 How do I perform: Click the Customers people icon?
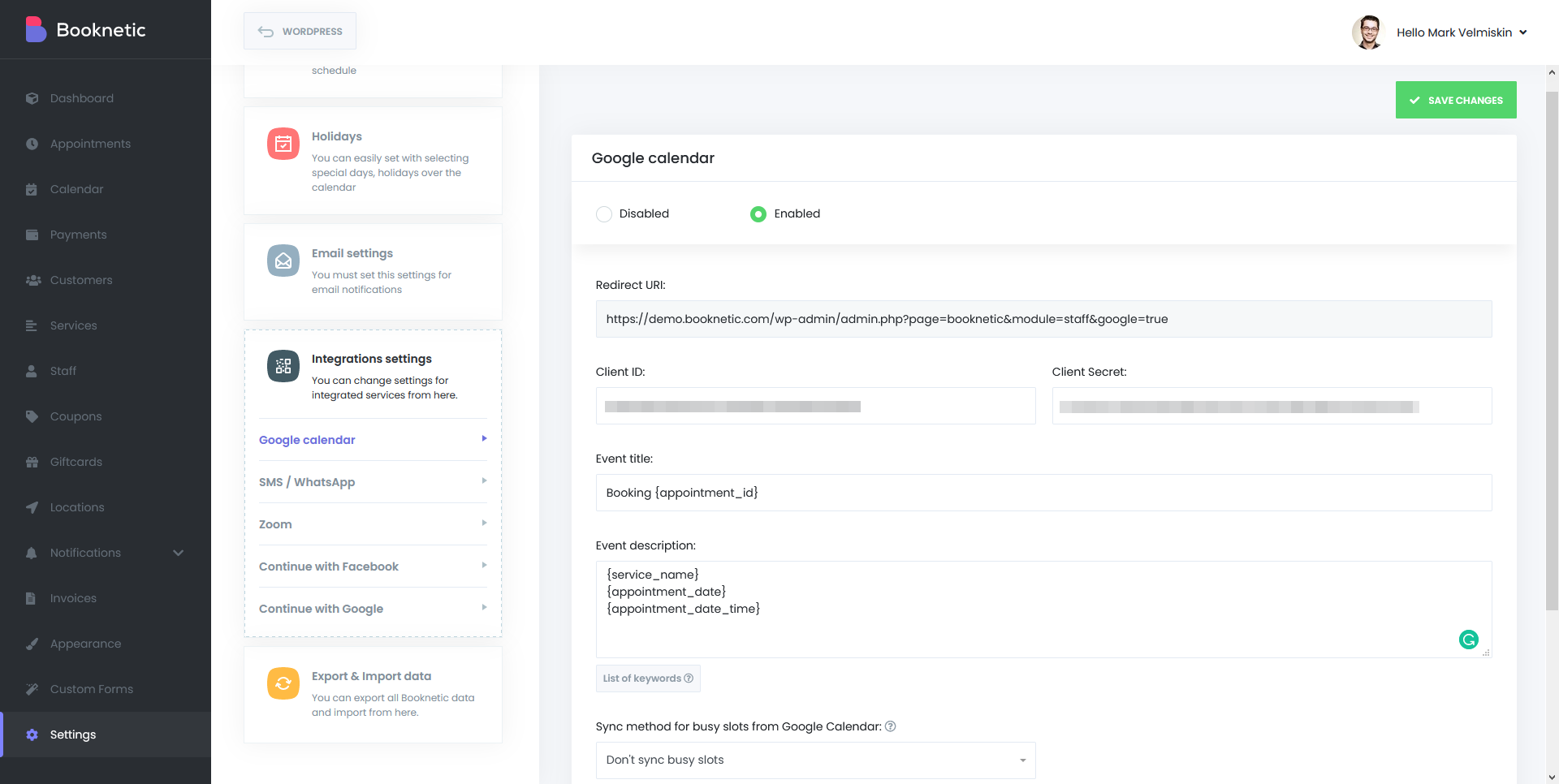pos(33,280)
